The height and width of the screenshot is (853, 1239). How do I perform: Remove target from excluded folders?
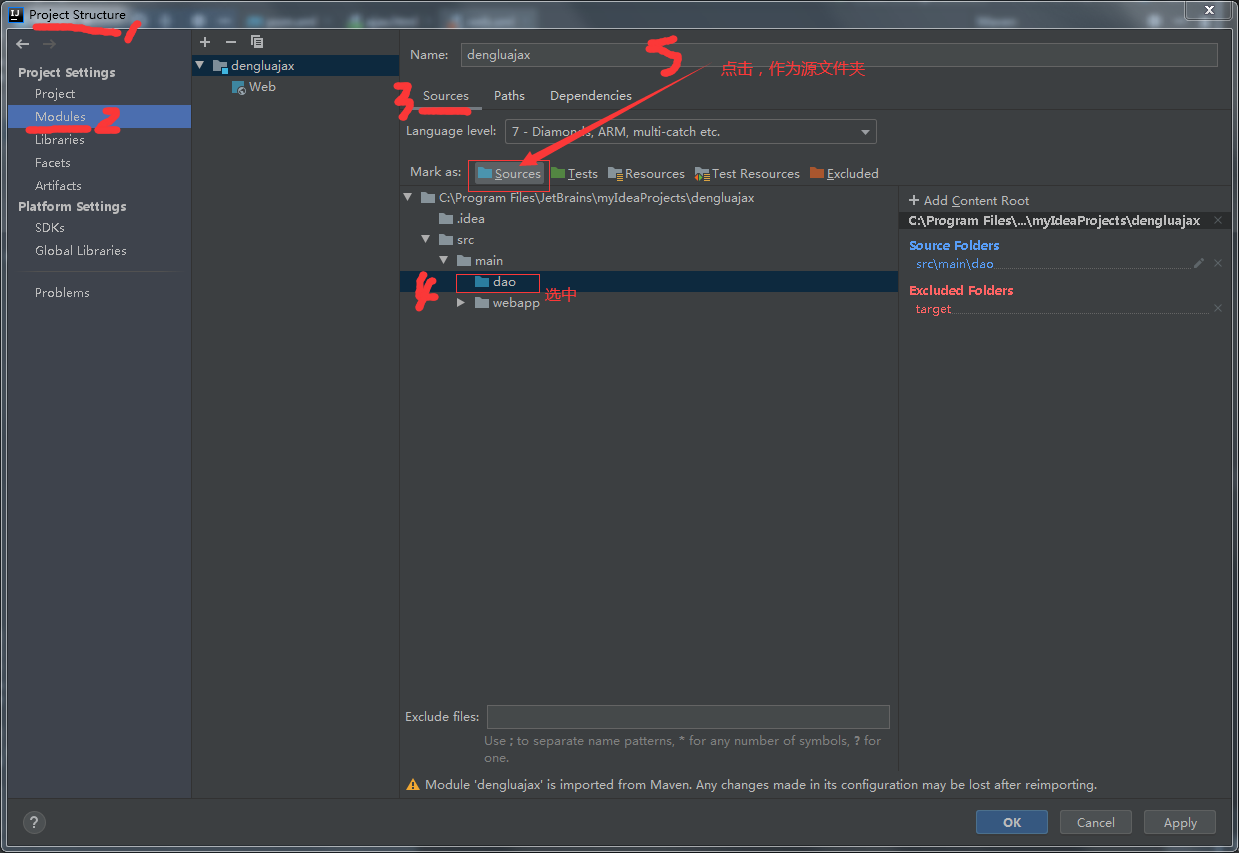point(1218,309)
